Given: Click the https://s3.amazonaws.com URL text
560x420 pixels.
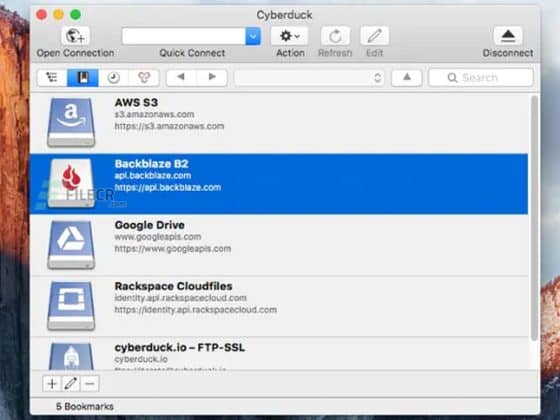Looking at the screenshot, I should [169, 126].
